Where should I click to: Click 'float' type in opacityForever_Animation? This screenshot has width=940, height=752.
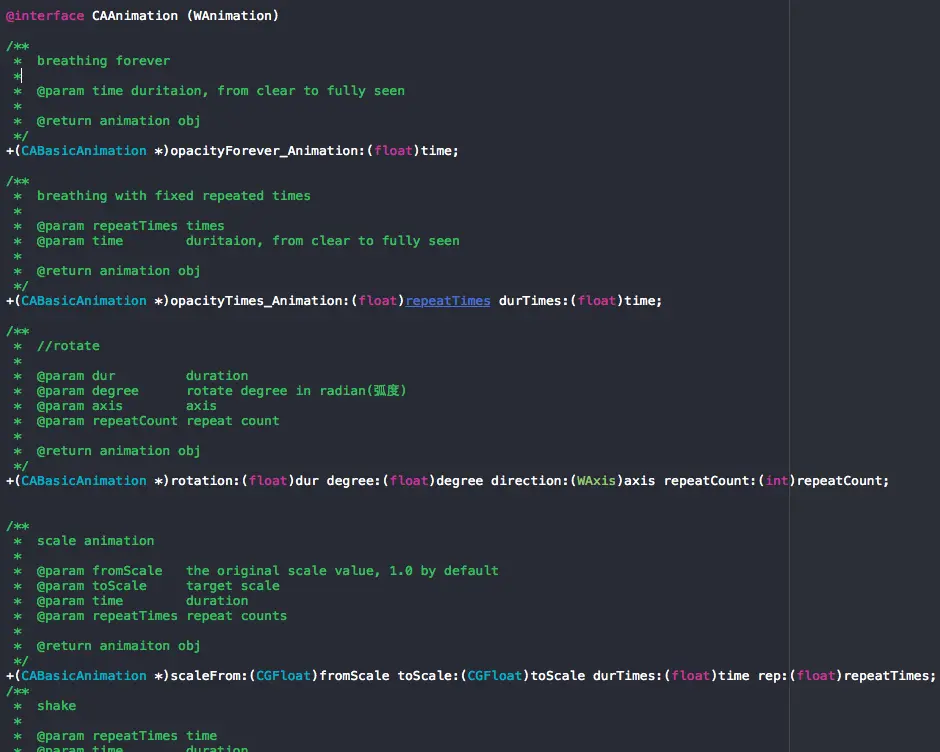coord(393,151)
